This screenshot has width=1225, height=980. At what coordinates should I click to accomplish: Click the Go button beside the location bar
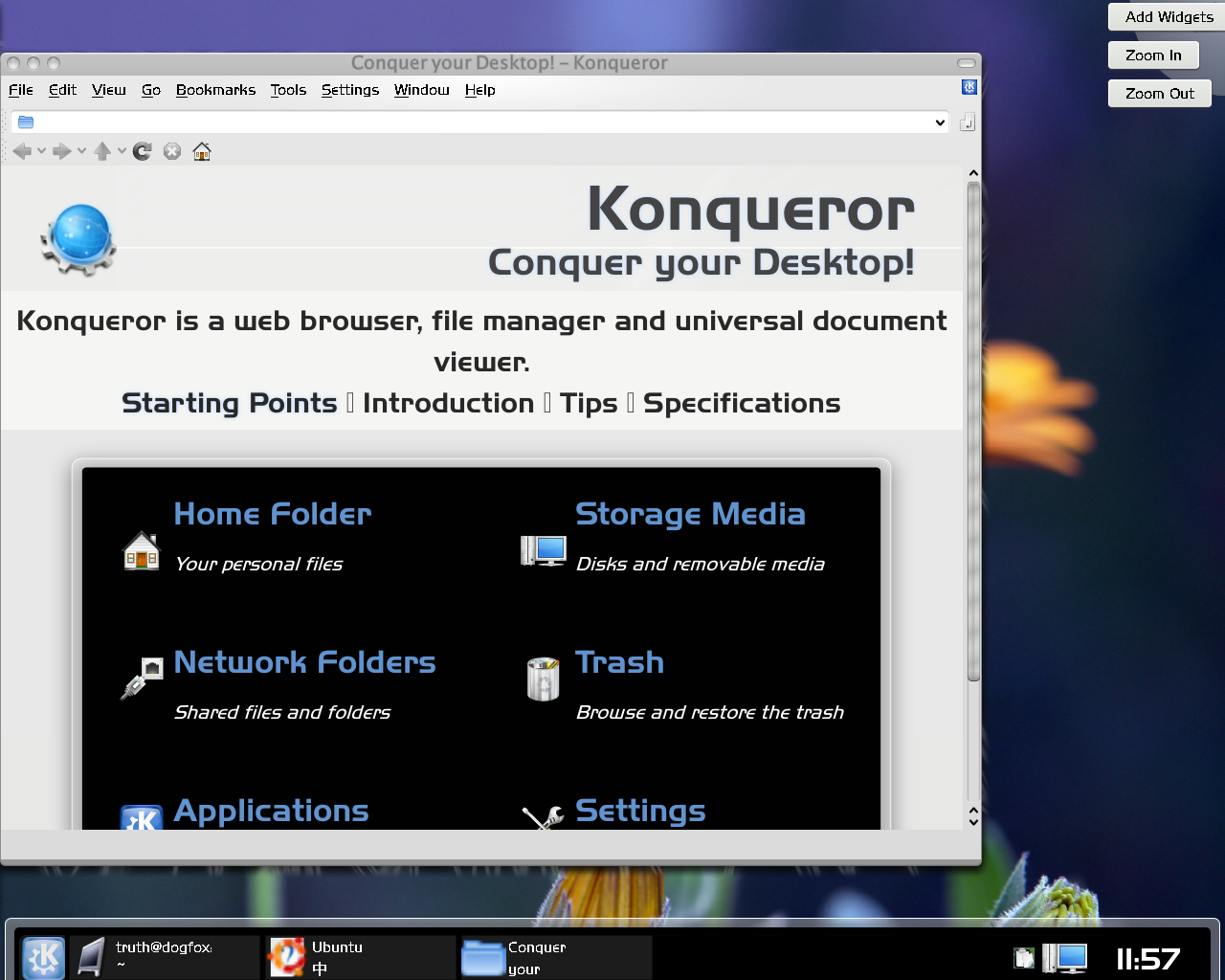pyautogui.click(x=968, y=122)
